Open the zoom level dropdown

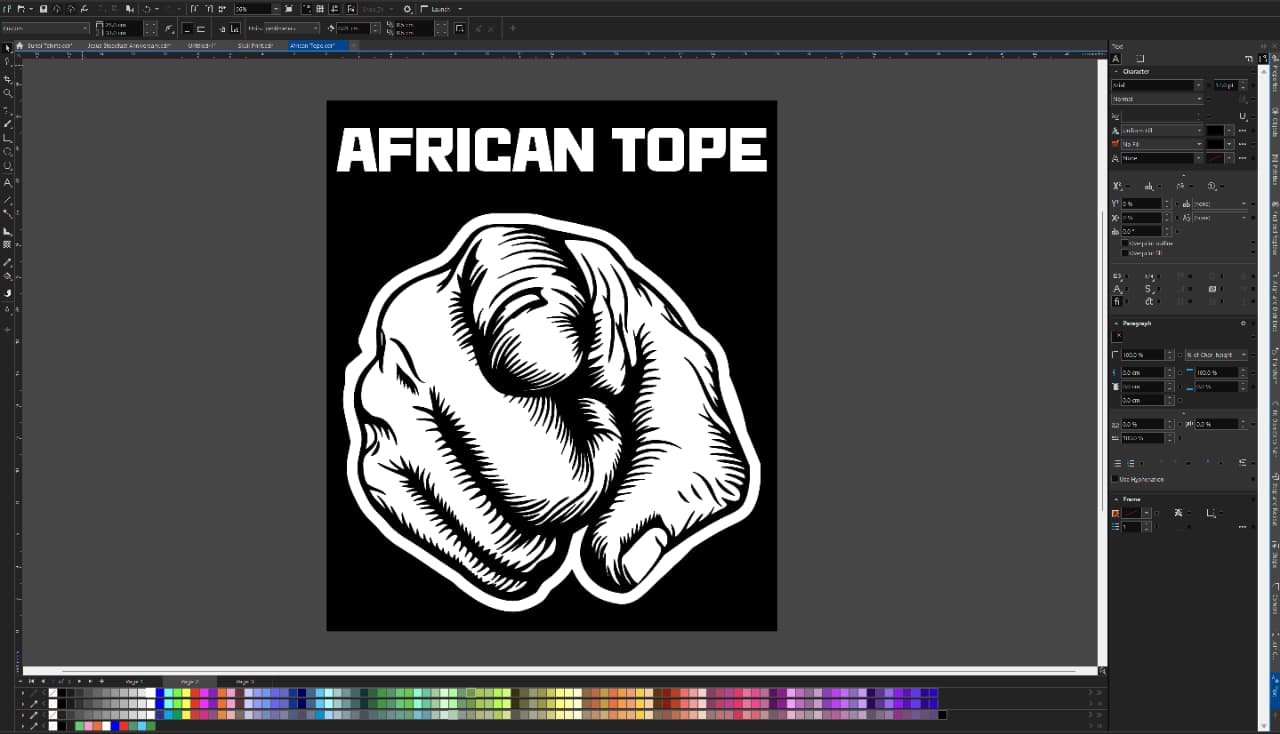point(276,9)
